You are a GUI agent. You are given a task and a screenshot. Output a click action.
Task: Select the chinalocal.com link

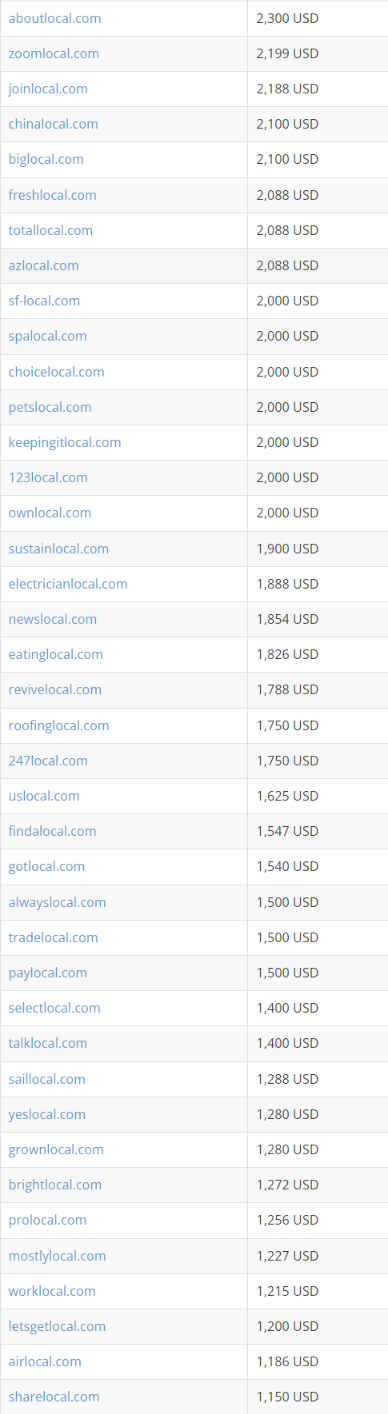[53, 124]
